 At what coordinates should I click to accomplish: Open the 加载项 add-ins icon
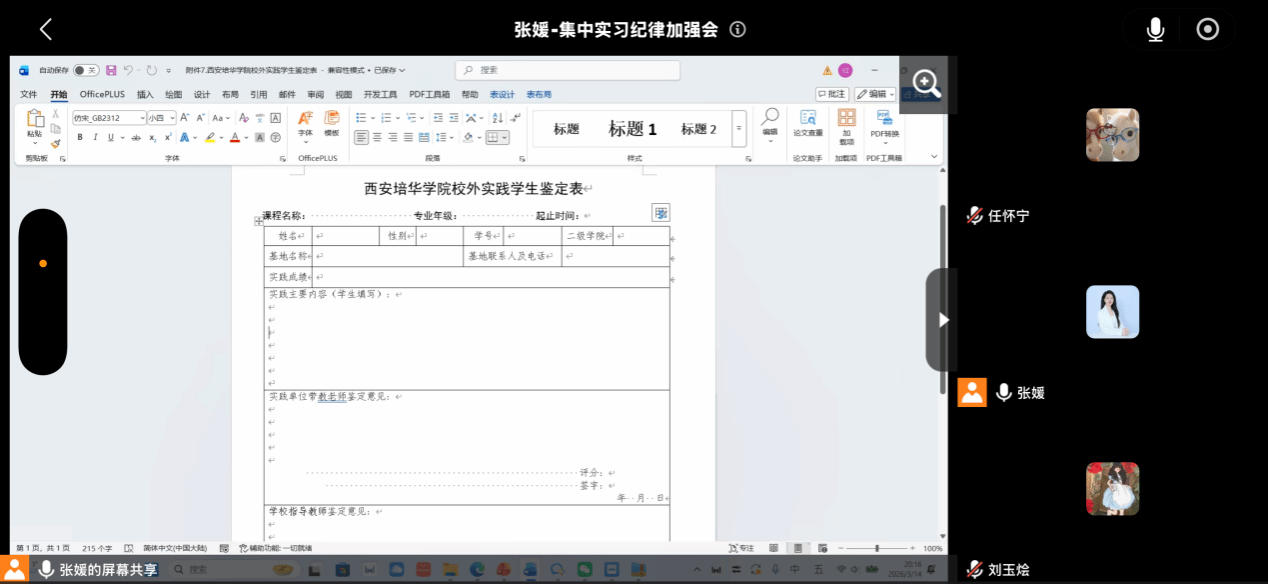846,120
